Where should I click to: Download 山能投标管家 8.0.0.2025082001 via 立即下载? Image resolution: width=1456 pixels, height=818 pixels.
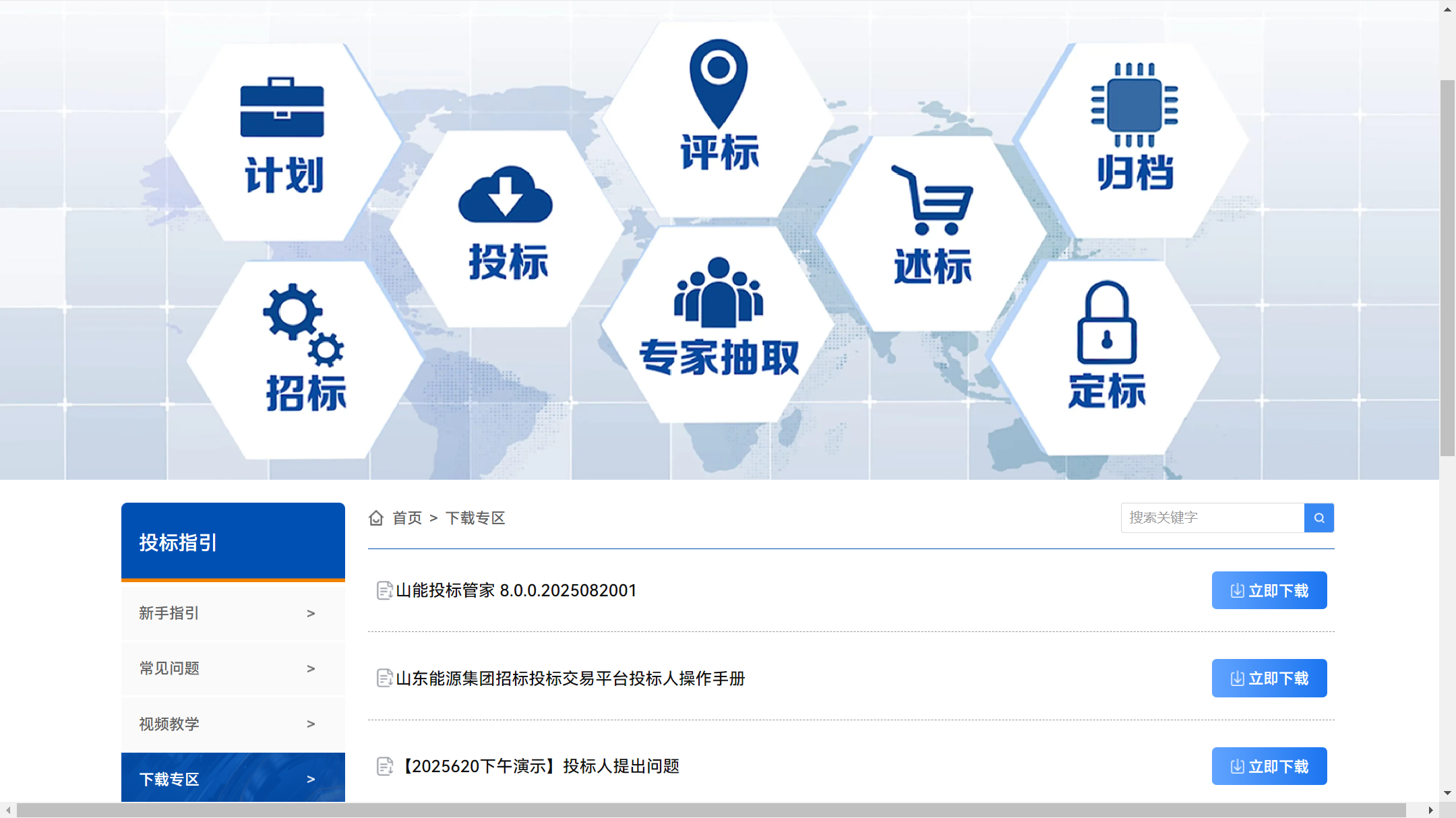point(1269,590)
